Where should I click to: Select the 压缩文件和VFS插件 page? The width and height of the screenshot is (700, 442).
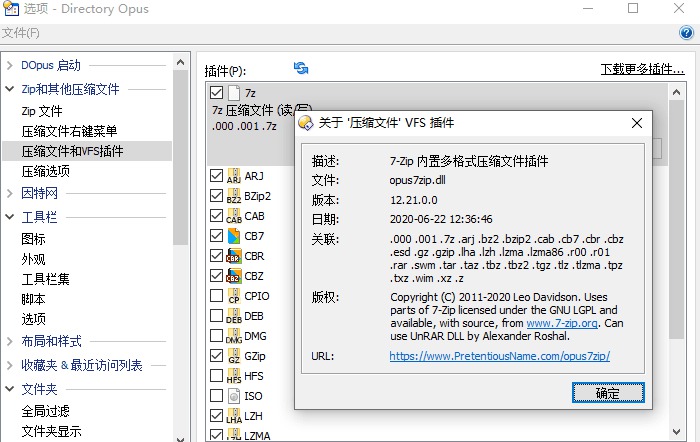tap(87, 151)
